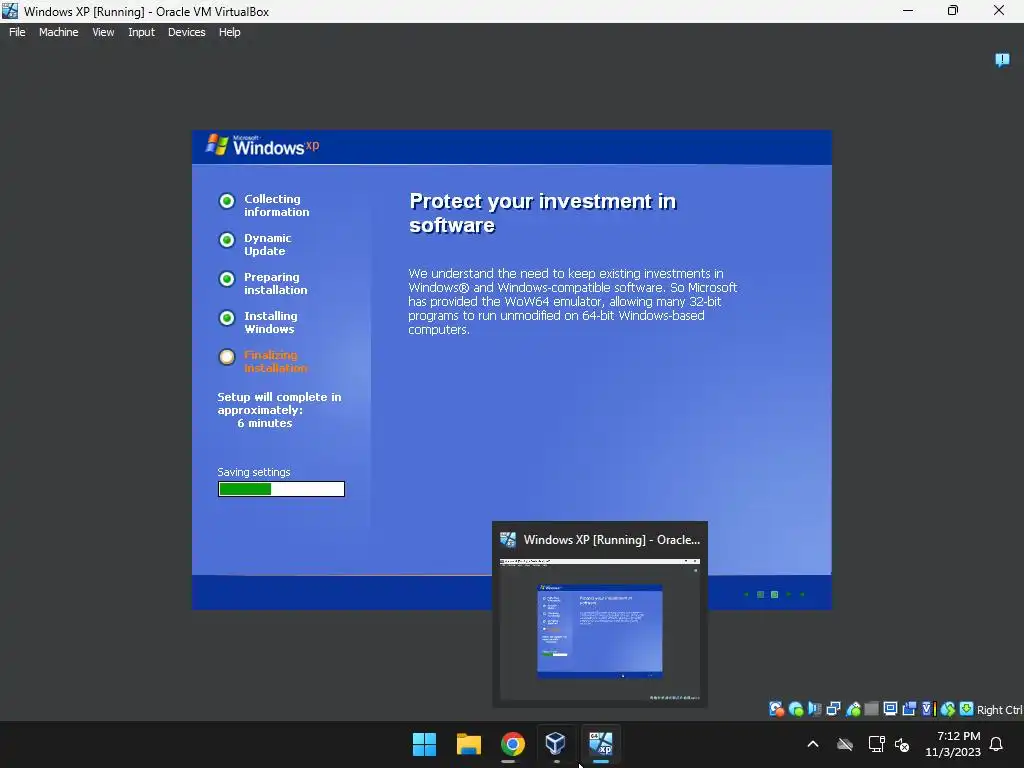Open the Help menu

tap(229, 32)
